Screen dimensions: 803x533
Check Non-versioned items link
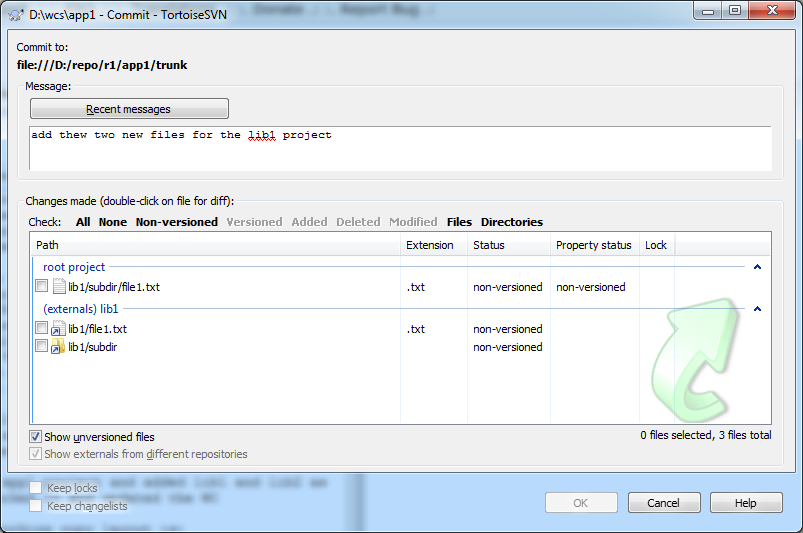177,222
